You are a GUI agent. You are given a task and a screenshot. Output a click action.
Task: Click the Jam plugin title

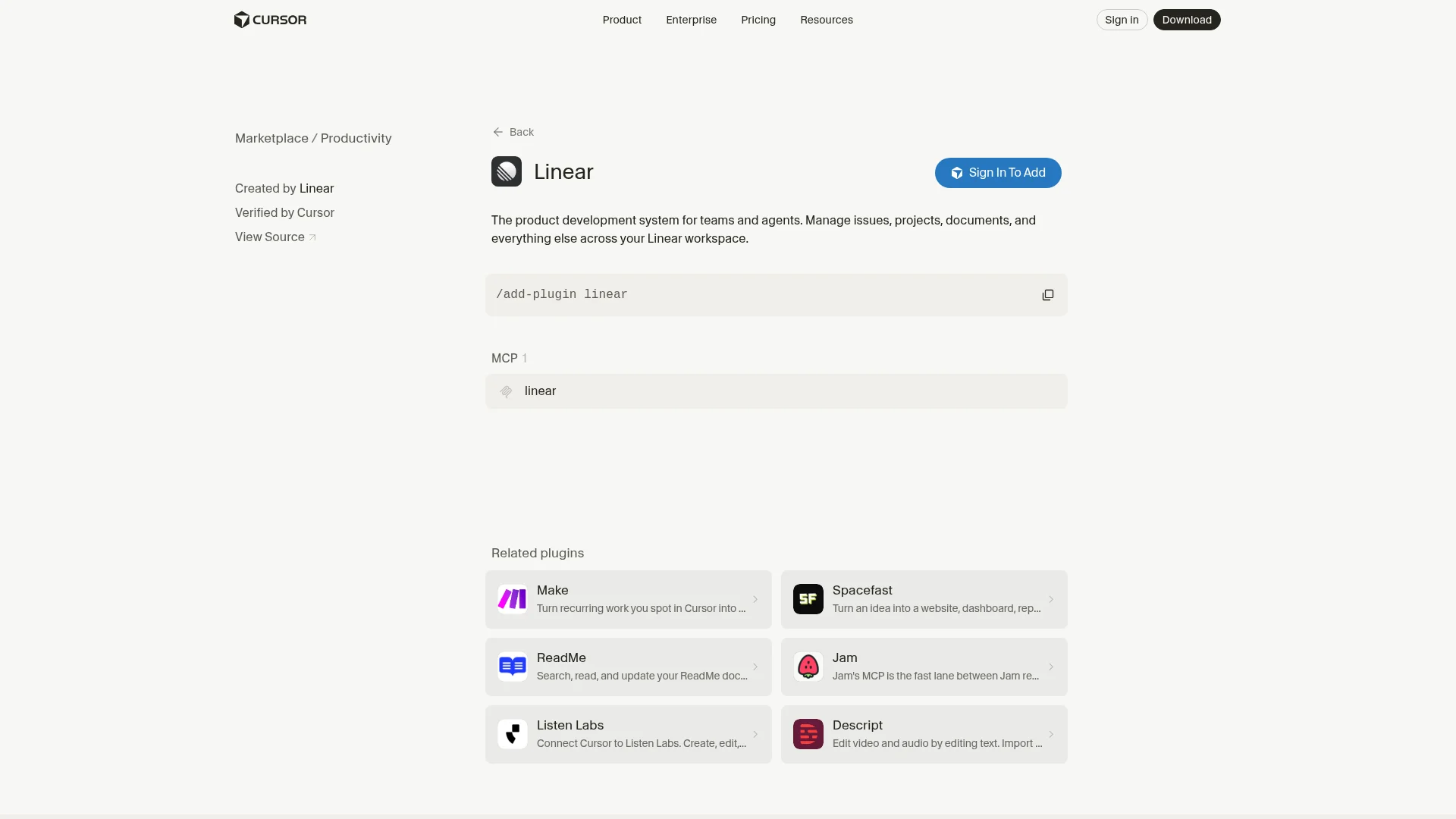point(845,657)
